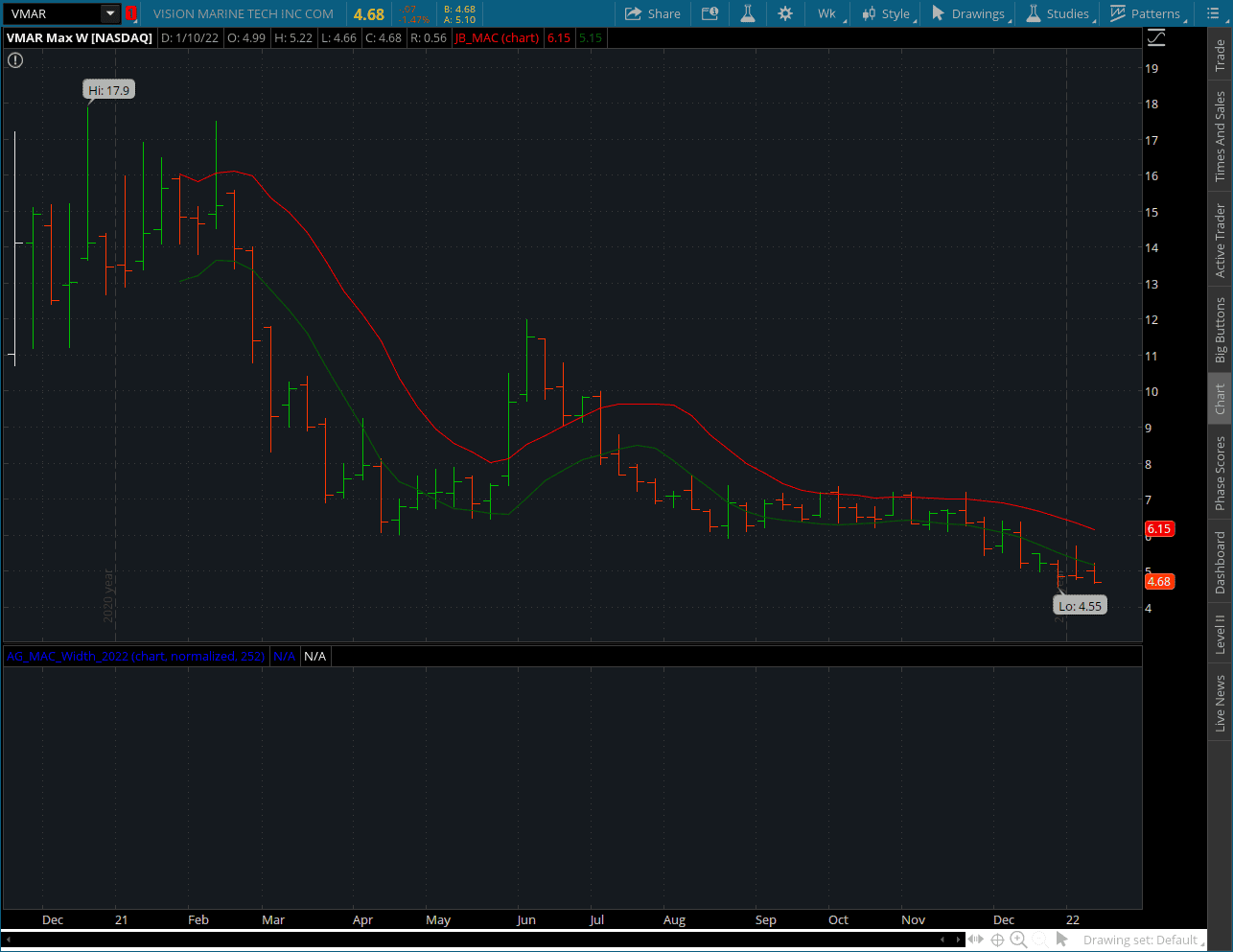This screenshot has height=952, width=1233.
Task: Click the VISION MARINE TECH INC COM name
Action: point(244,13)
